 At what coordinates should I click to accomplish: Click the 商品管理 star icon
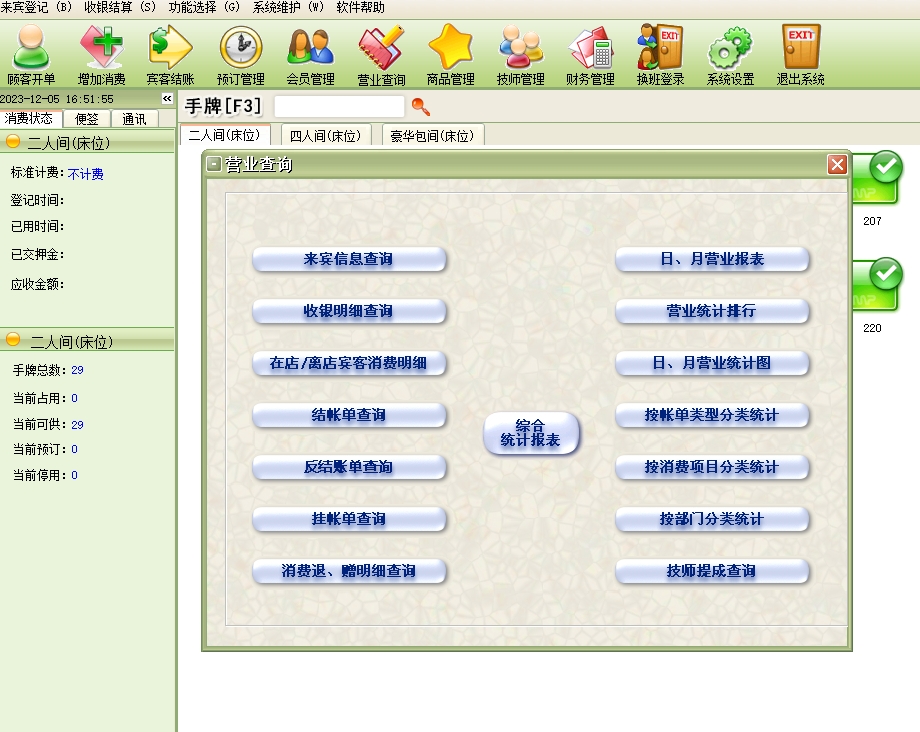(450, 54)
